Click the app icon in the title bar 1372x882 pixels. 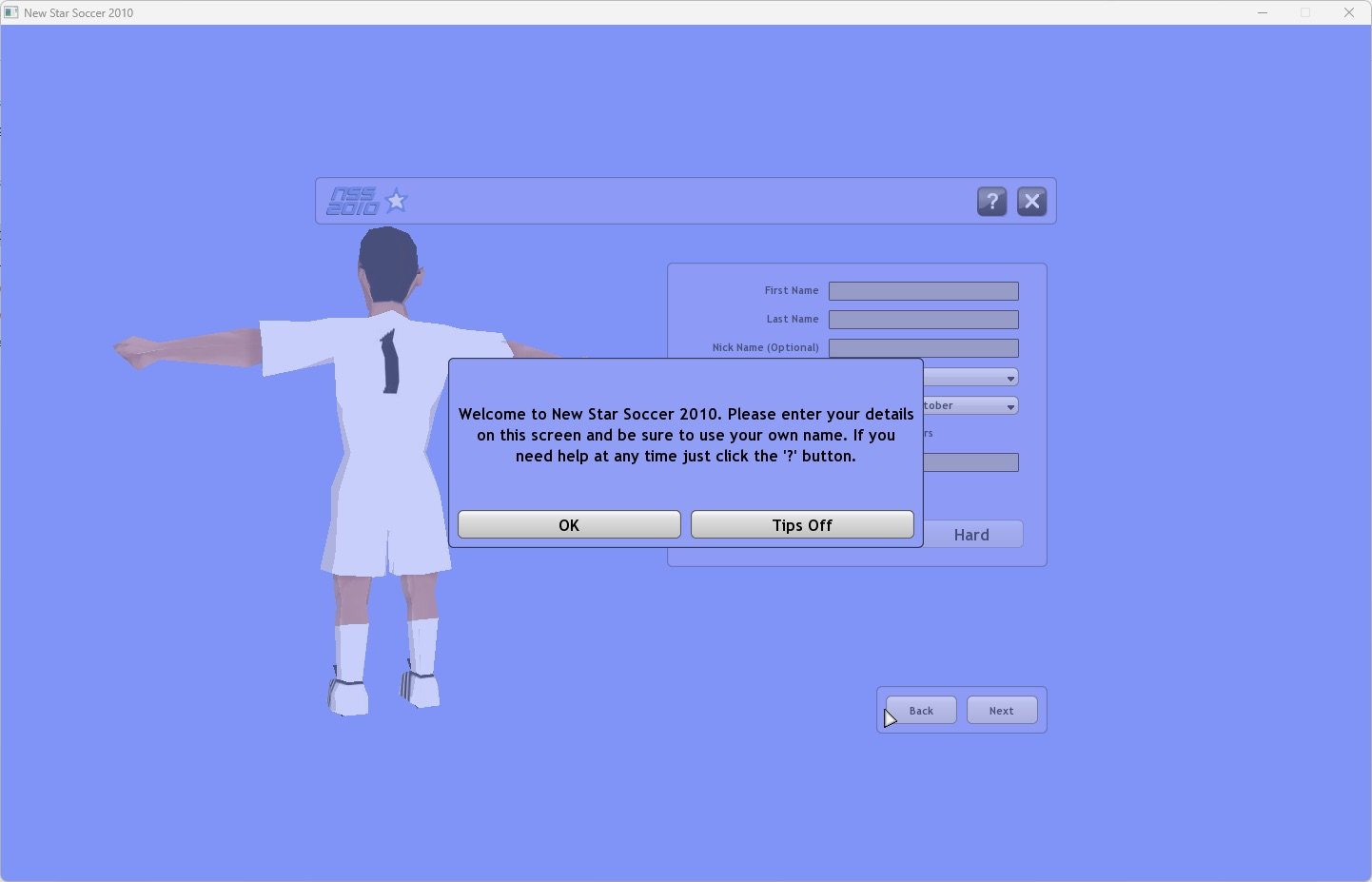tap(11, 12)
